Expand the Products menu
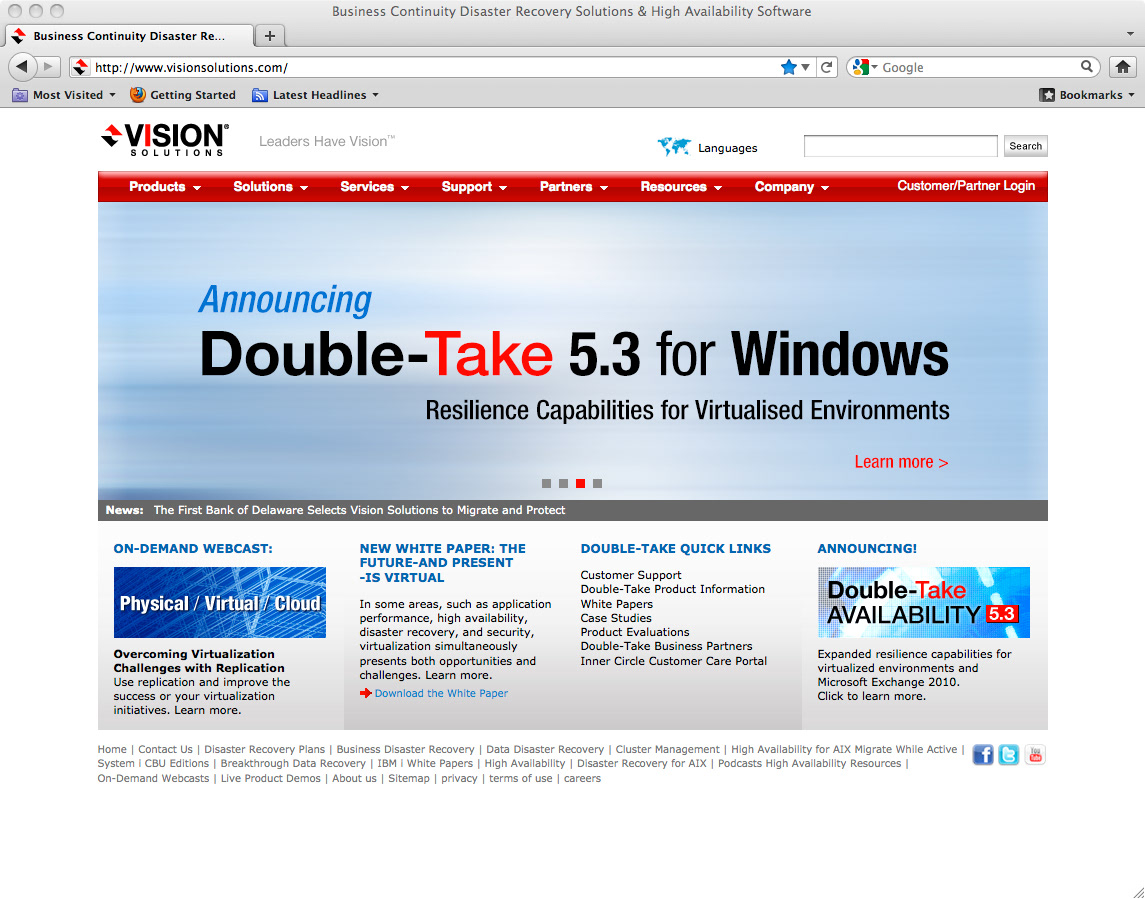Viewport: 1145px width, 899px height. [x=165, y=187]
